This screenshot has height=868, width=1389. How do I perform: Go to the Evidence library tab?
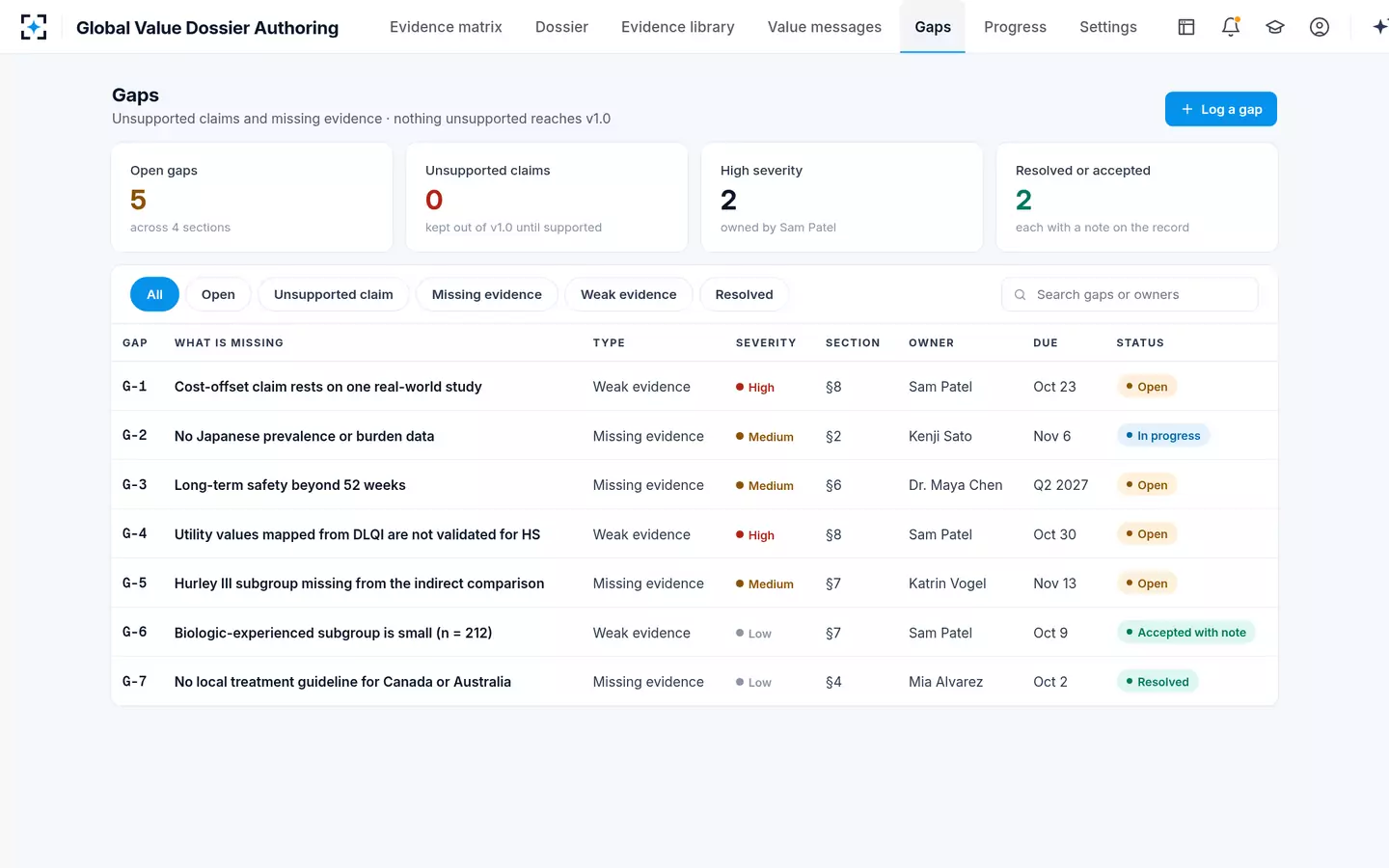point(678,27)
